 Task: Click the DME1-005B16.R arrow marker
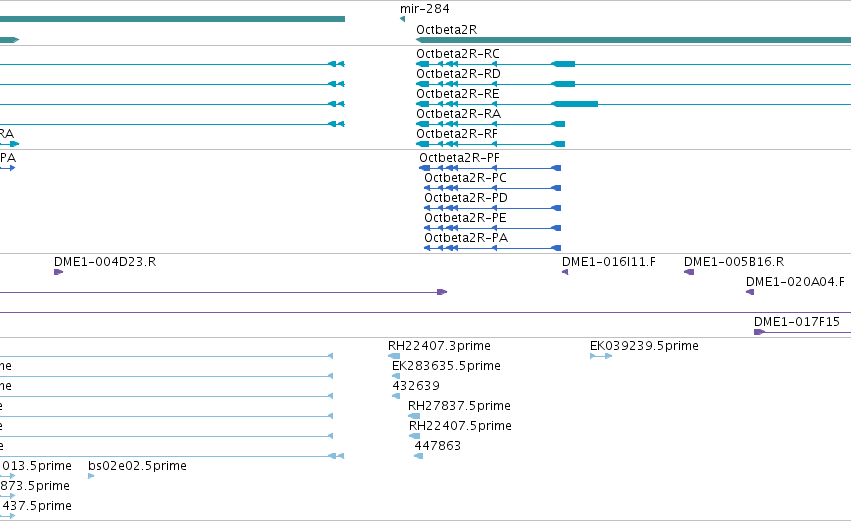(x=689, y=272)
